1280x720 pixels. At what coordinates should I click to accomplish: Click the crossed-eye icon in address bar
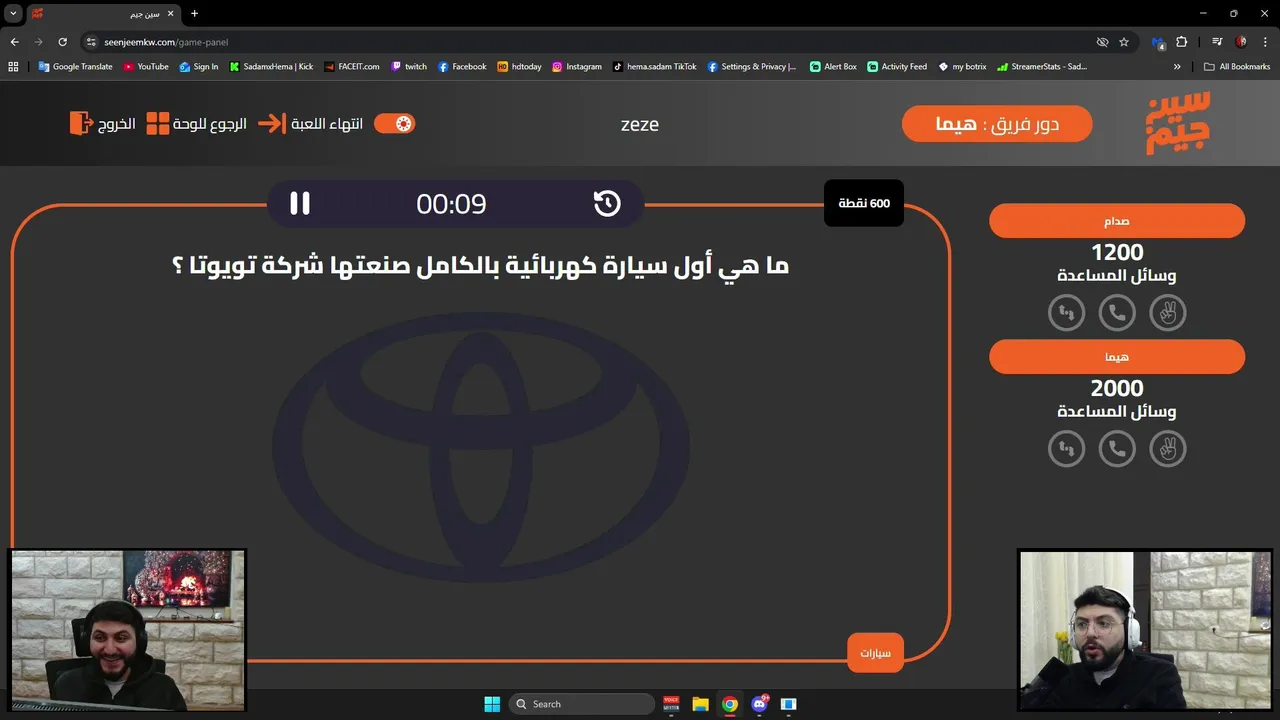point(1102,42)
